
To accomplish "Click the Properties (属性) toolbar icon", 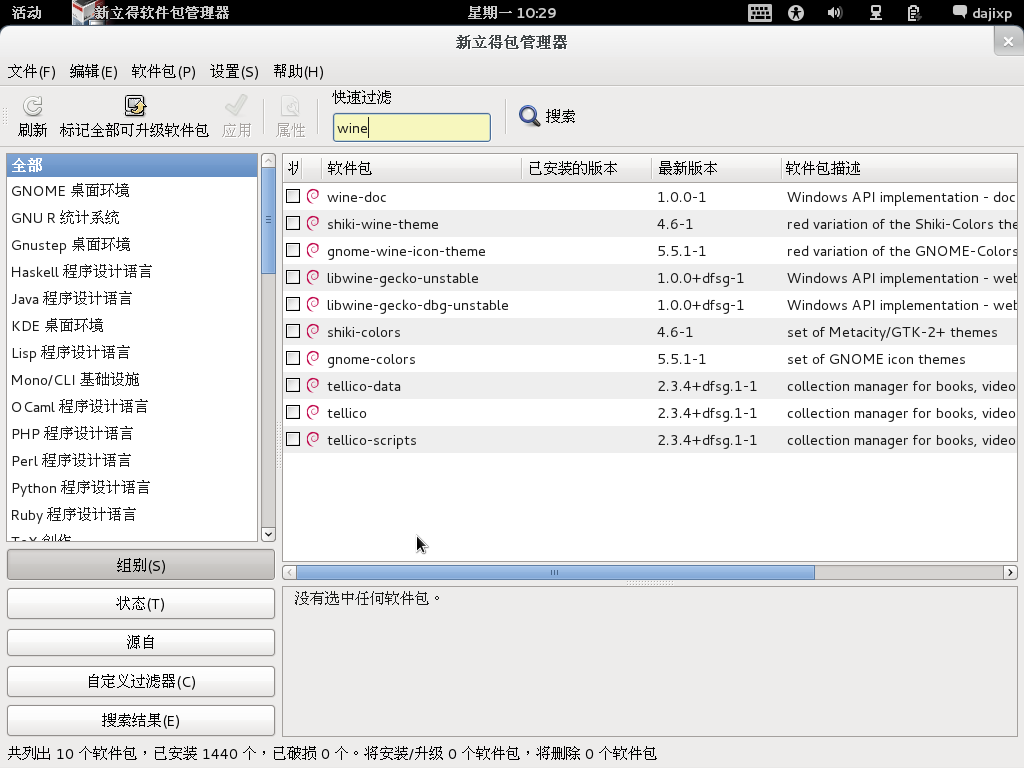I will (290, 106).
